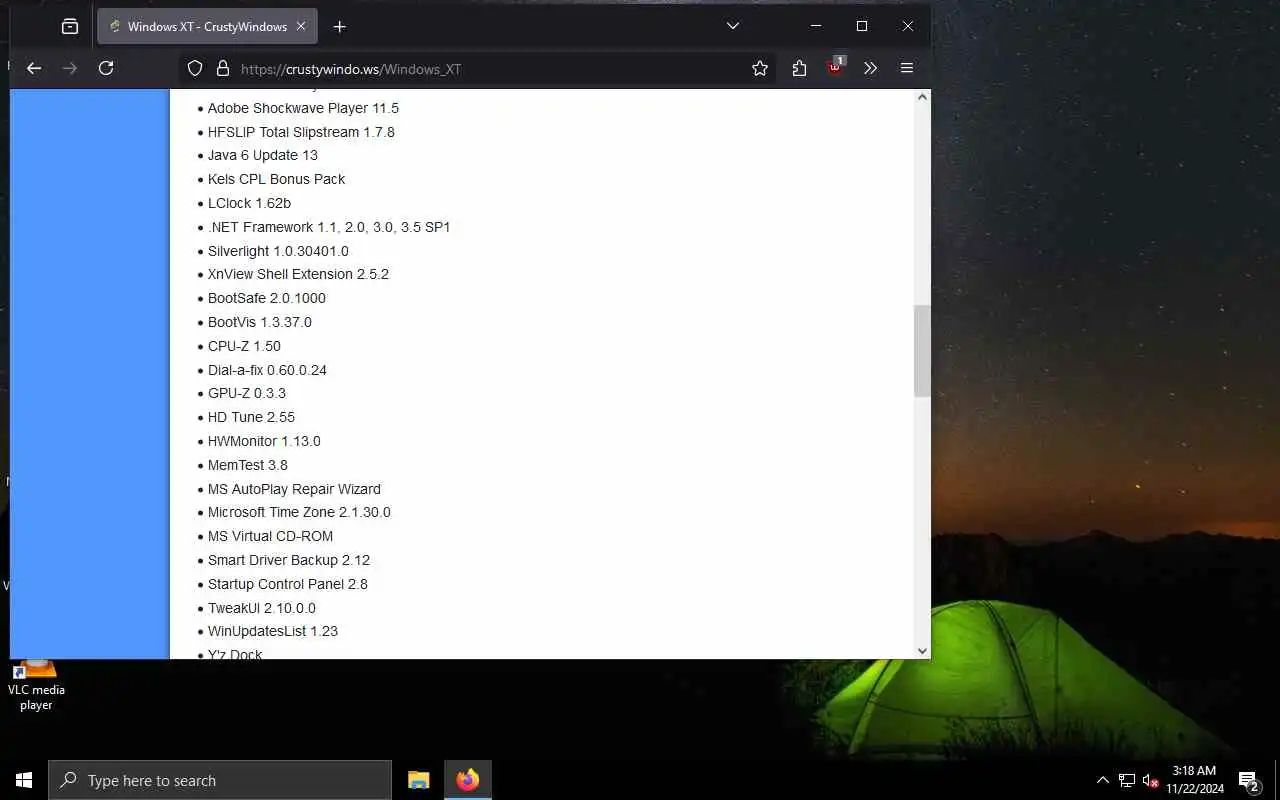Screen dimensions: 1280x800
Task: Open the notification center icon
Action: [1248, 780]
